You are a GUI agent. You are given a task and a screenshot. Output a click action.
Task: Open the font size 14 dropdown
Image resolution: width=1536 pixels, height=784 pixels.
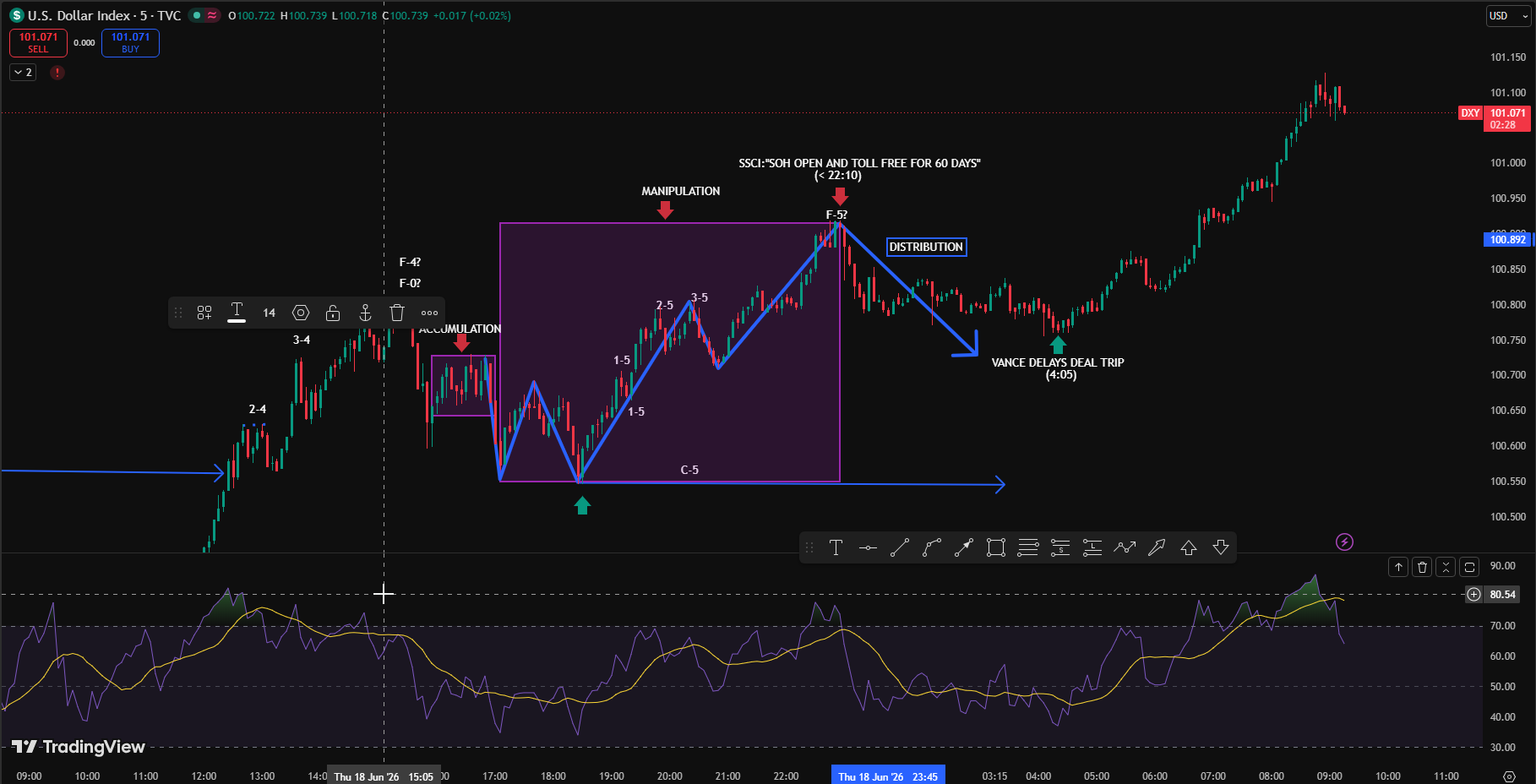(269, 313)
